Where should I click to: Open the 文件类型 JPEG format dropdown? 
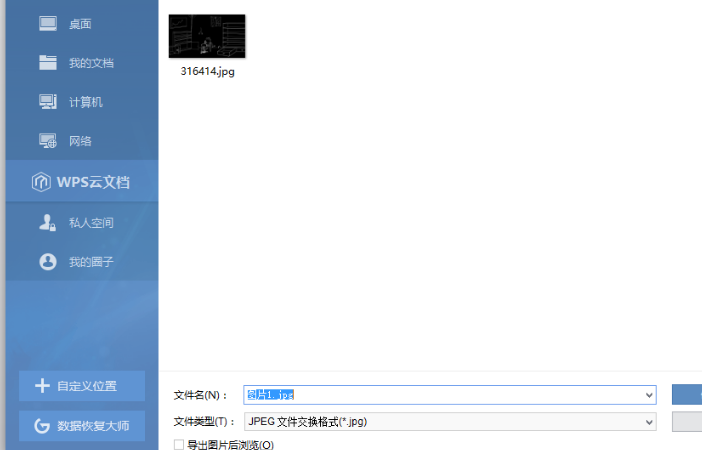(x=450, y=422)
